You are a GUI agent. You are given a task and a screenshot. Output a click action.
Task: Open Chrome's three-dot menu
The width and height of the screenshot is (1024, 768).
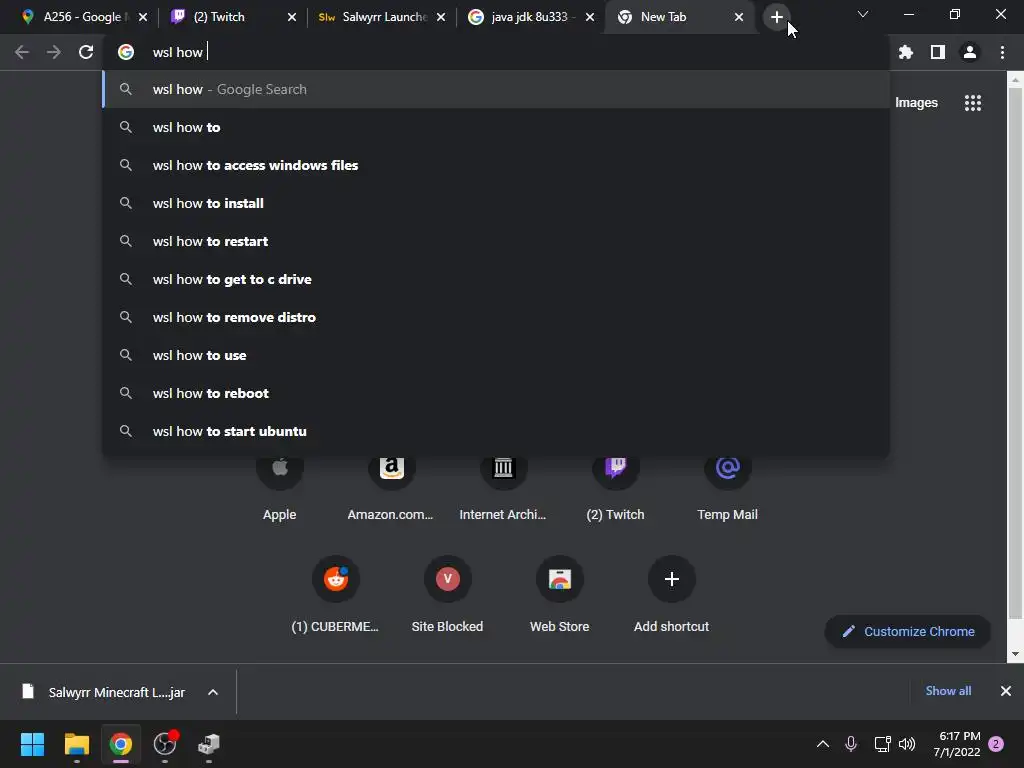click(1002, 52)
